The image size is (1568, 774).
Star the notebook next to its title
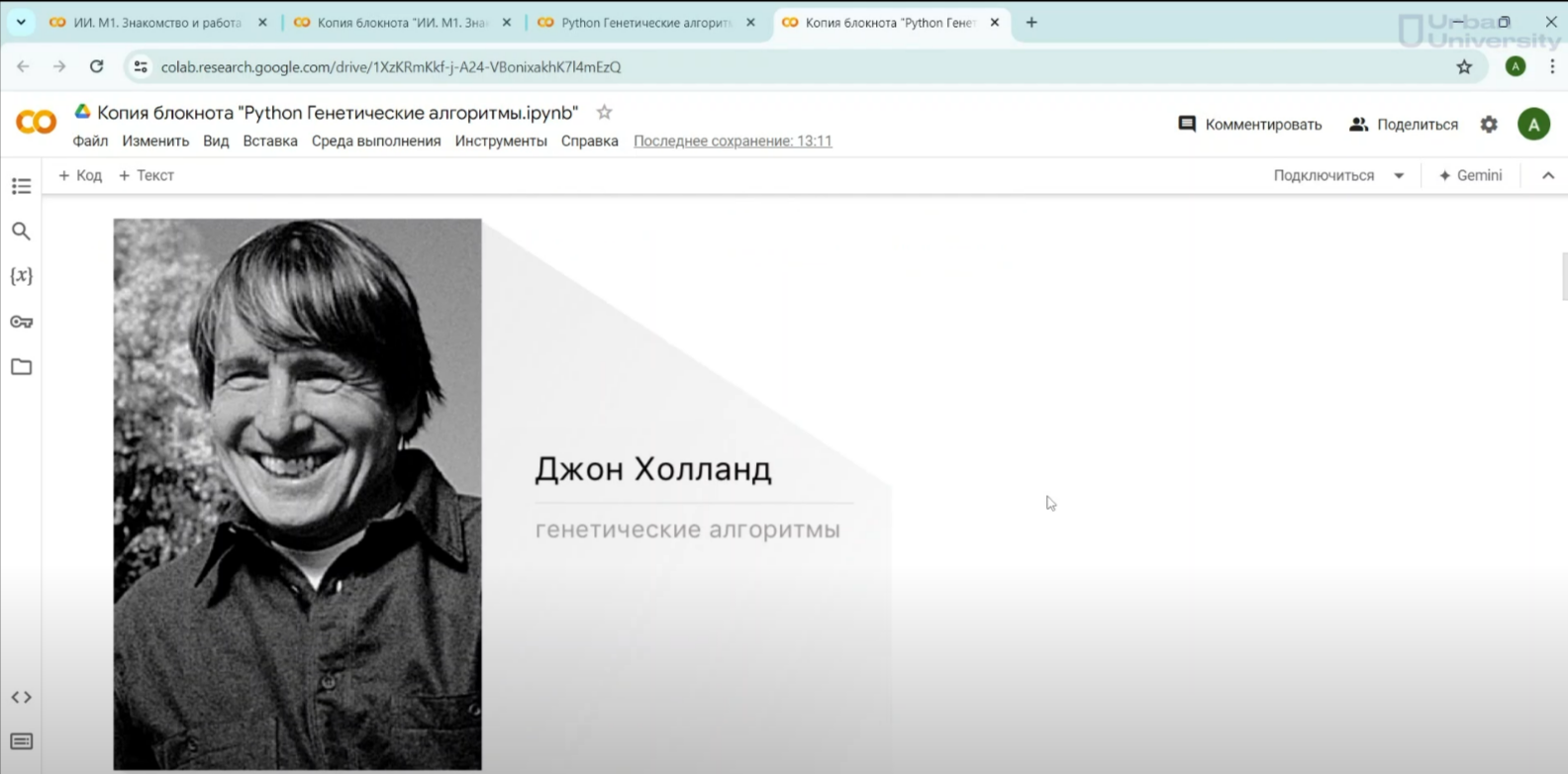coord(604,113)
